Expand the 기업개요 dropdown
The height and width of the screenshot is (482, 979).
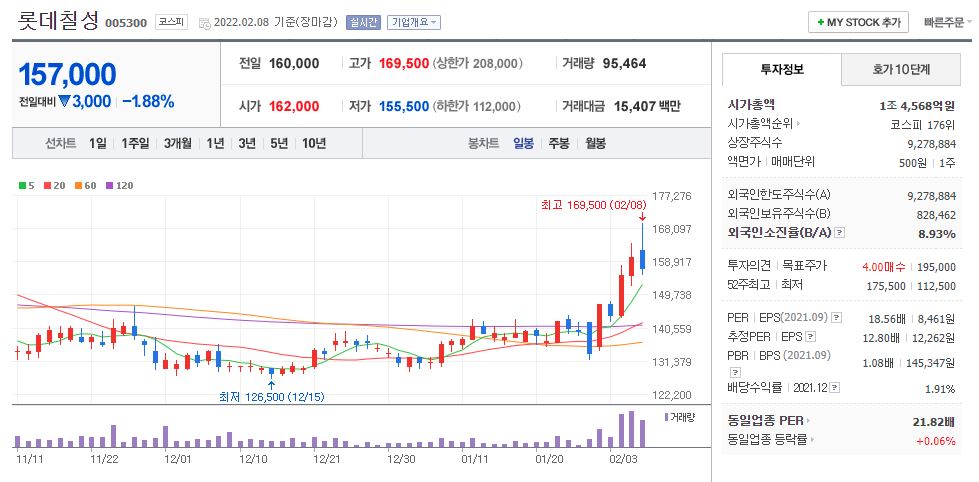(413, 22)
